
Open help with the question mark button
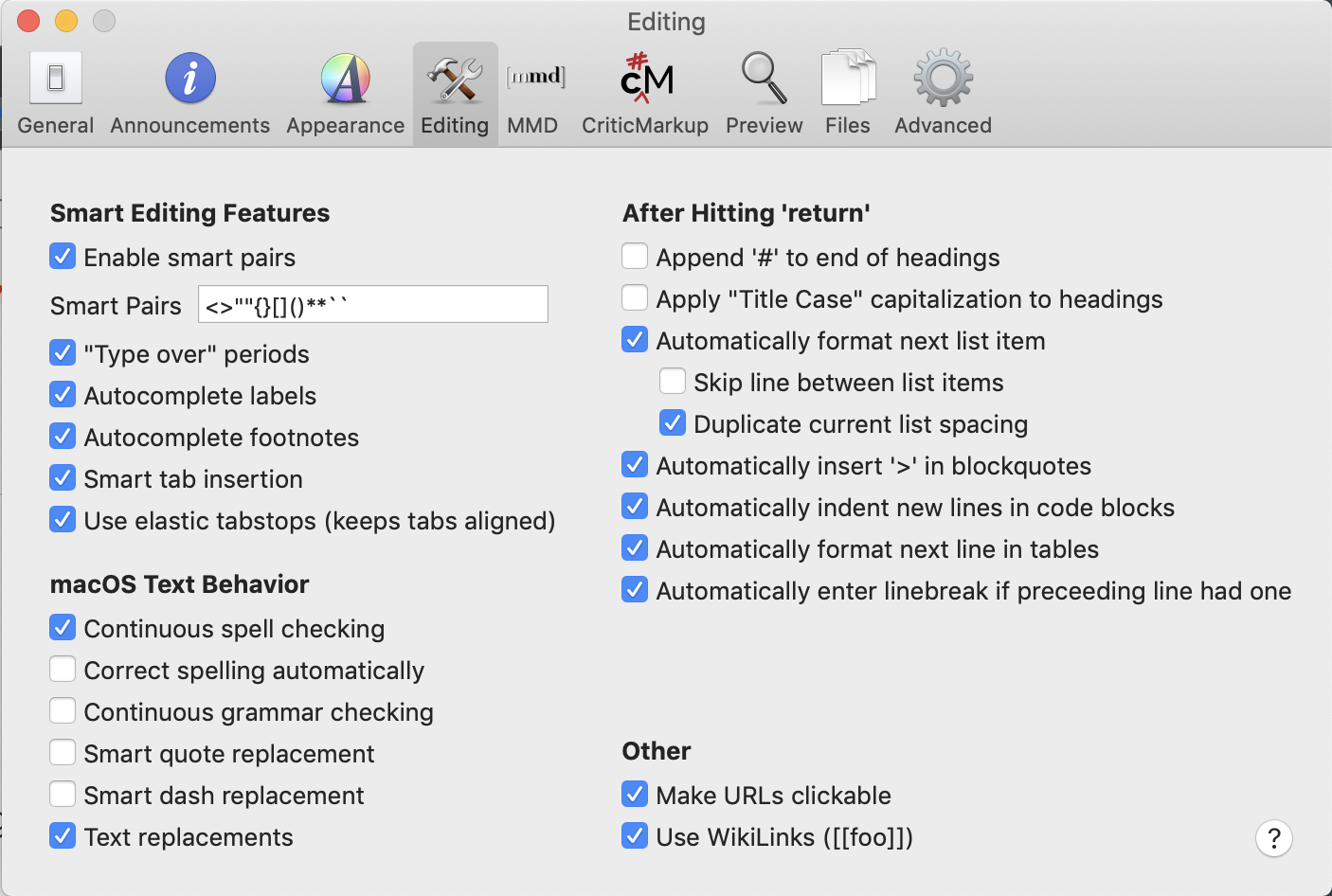click(1273, 838)
